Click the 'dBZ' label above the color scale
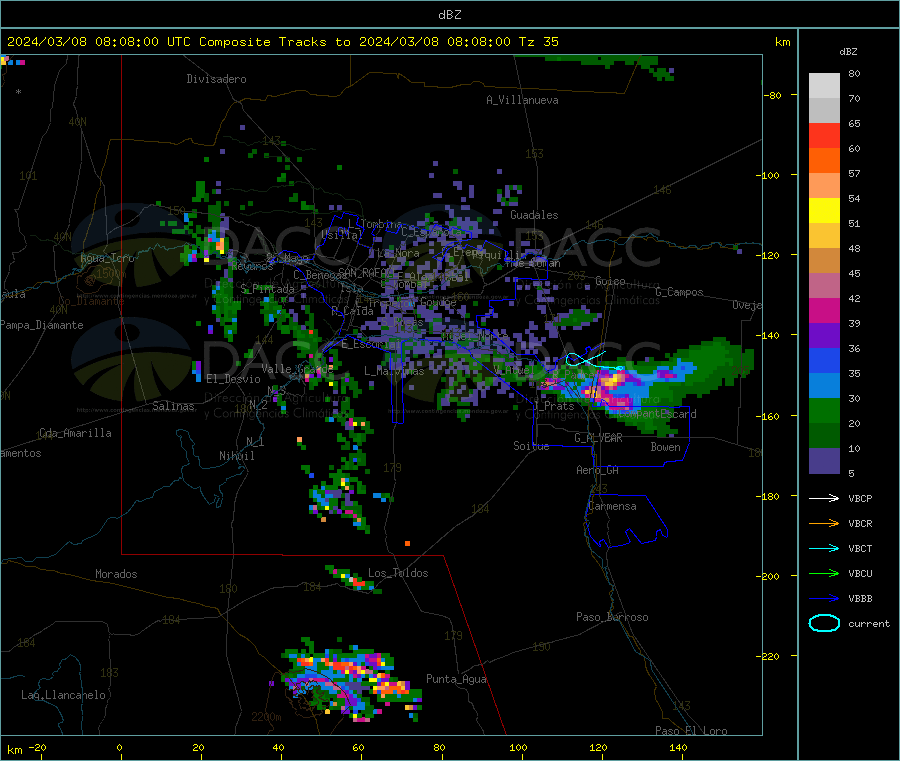The width and height of the screenshot is (900, 761). [848, 52]
